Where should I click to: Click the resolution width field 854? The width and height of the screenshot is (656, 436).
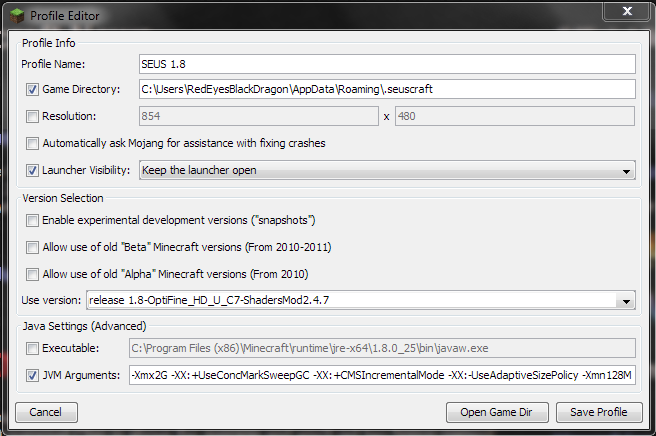pos(259,116)
